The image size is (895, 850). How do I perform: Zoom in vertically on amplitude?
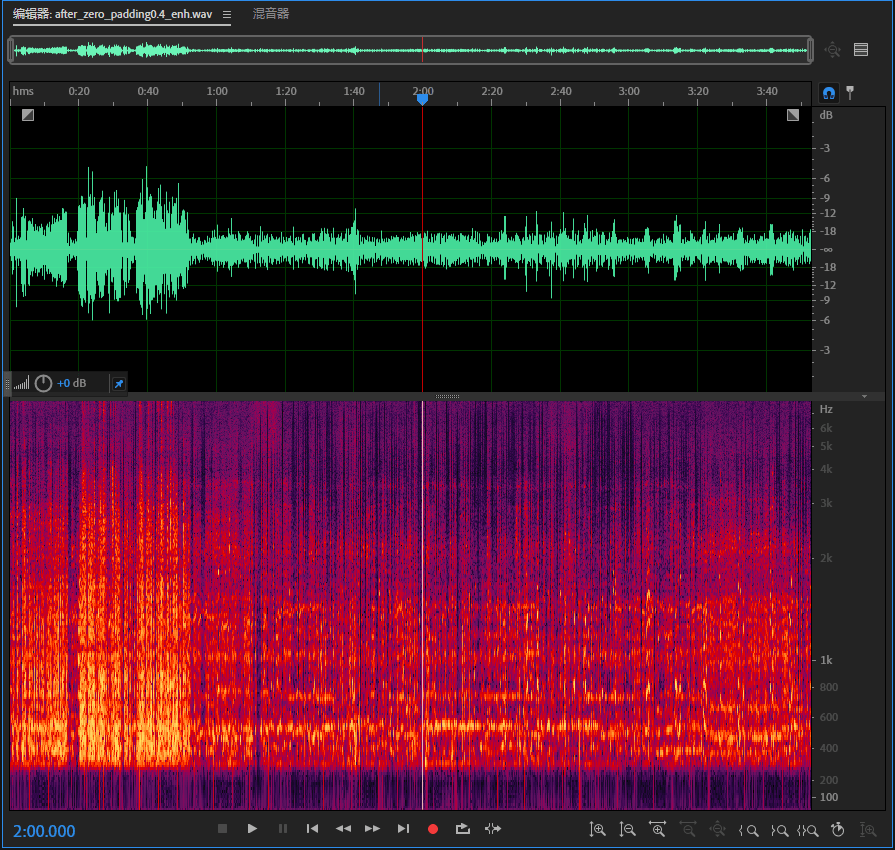(597, 829)
